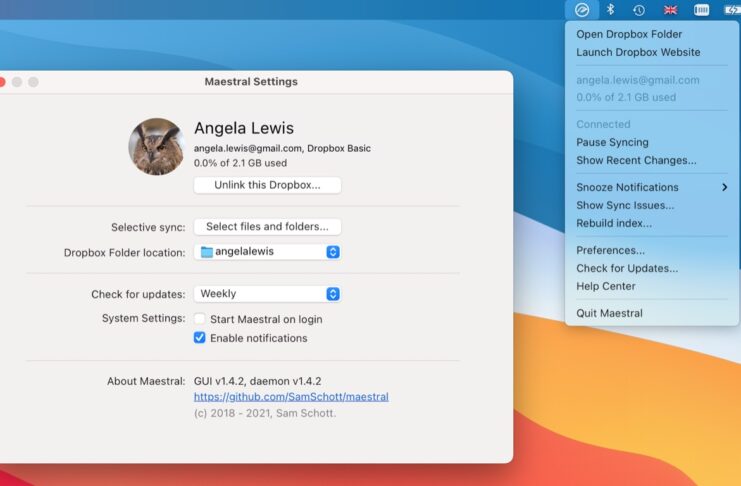Expand Snooze Notifications submenu arrow
741x486 pixels.
pyautogui.click(x=724, y=187)
